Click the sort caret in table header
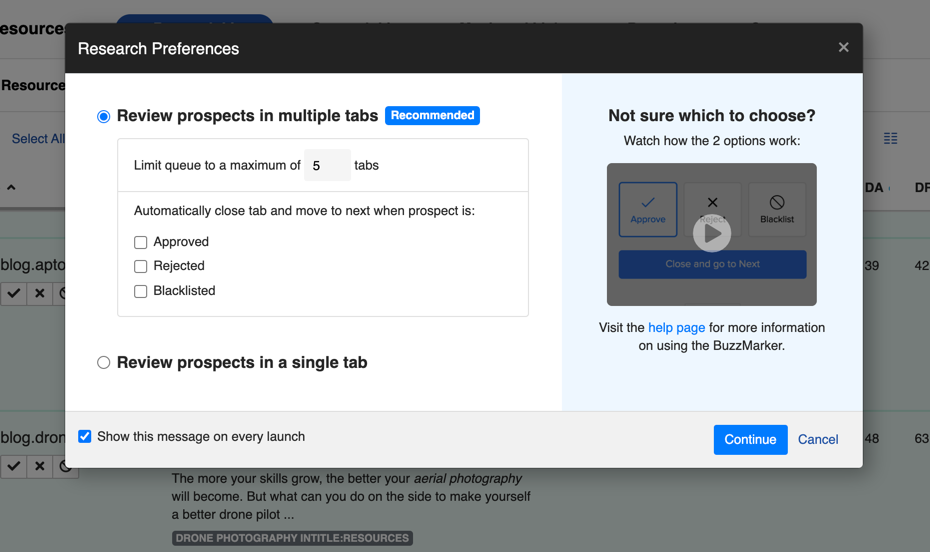 point(11,187)
